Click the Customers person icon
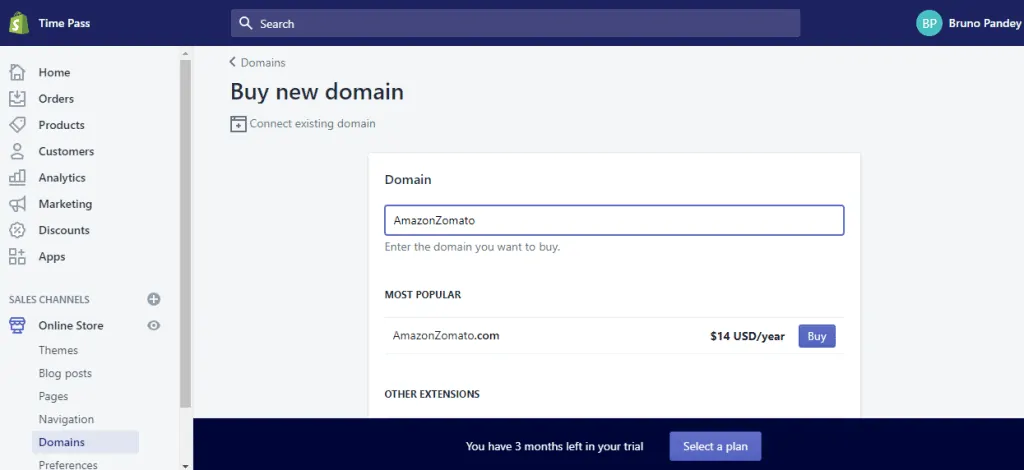The height and width of the screenshot is (470, 1024). point(17,151)
